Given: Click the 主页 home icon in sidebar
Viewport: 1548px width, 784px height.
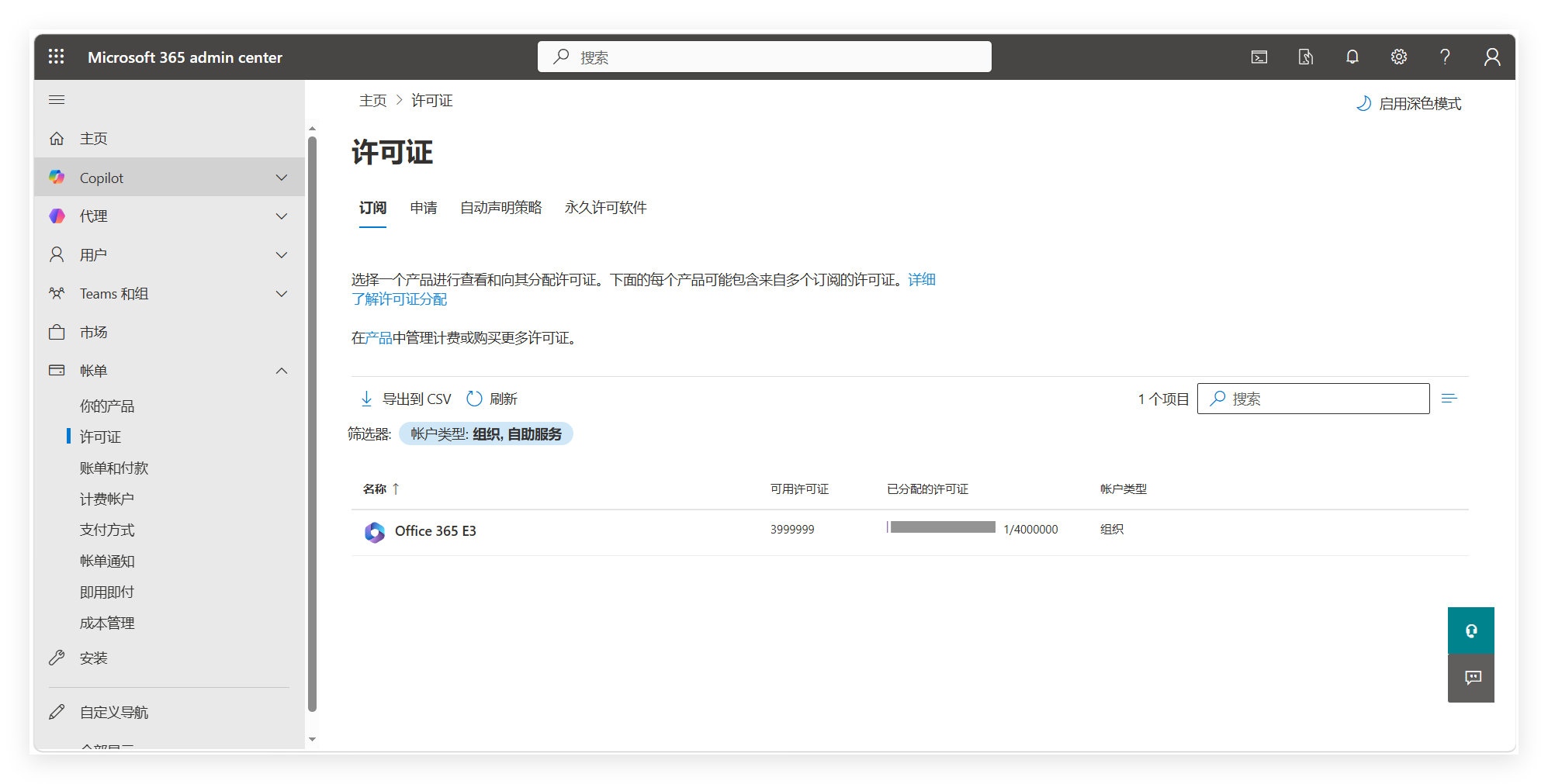Looking at the screenshot, I should click(x=57, y=139).
